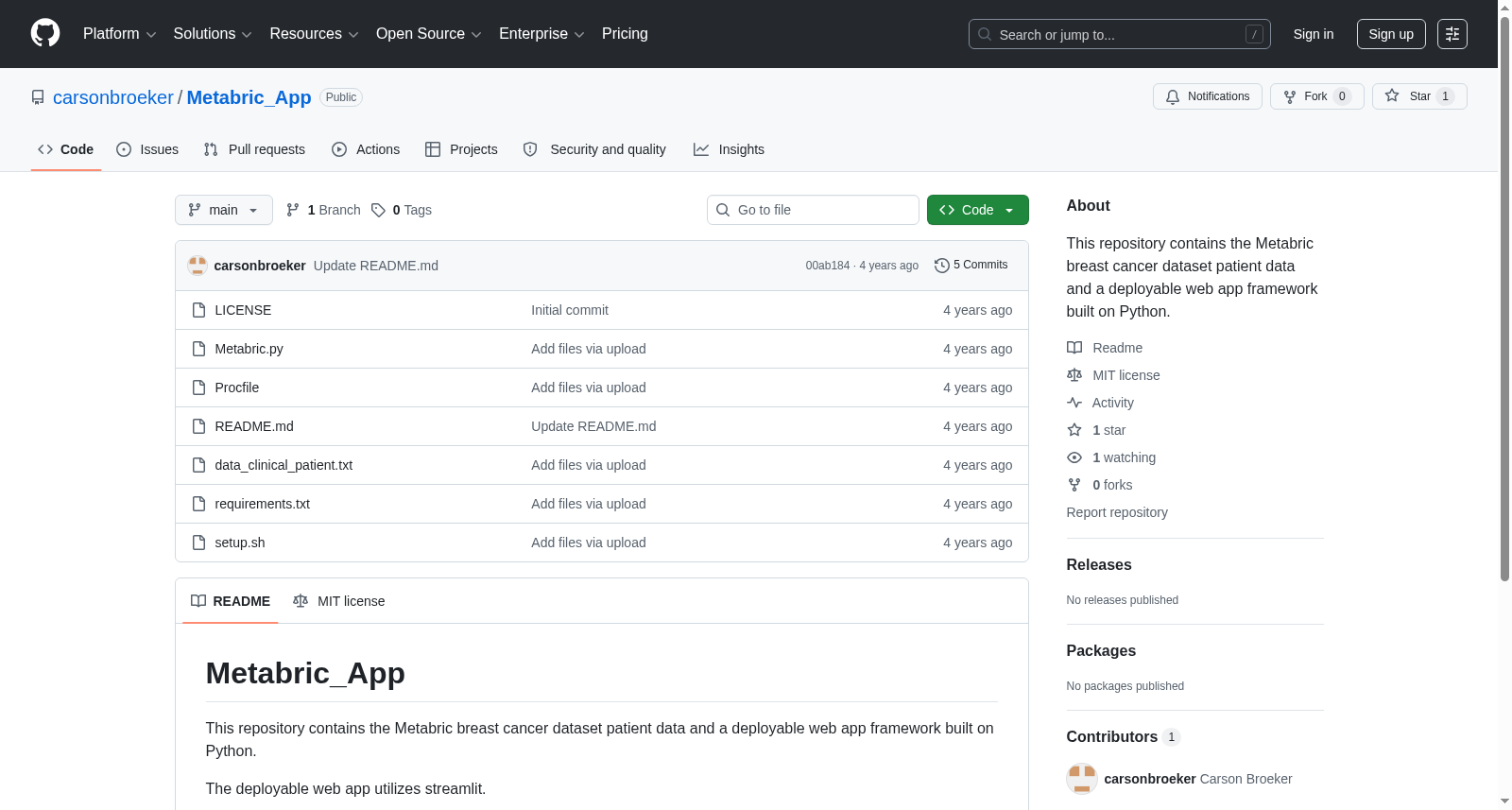Expand the main branch selector

point(224,210)
